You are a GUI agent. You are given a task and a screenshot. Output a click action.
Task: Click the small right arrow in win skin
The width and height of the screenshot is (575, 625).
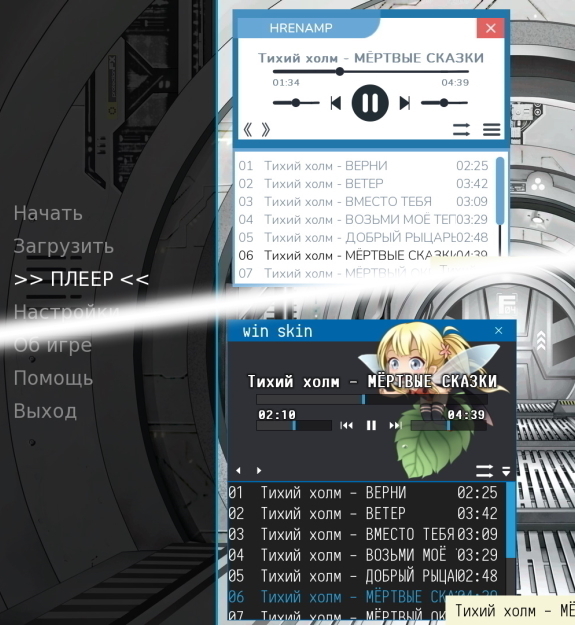(x=259, y=470)
